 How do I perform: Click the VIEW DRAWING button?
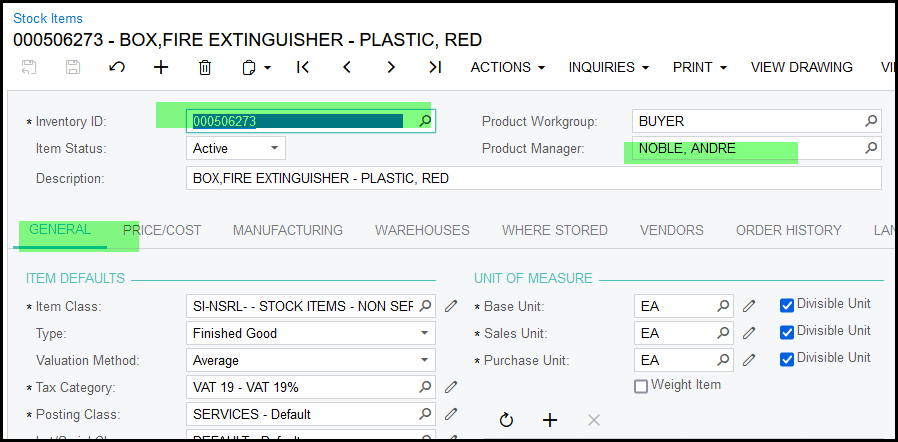pyautogui.click(x=801, y=67)
